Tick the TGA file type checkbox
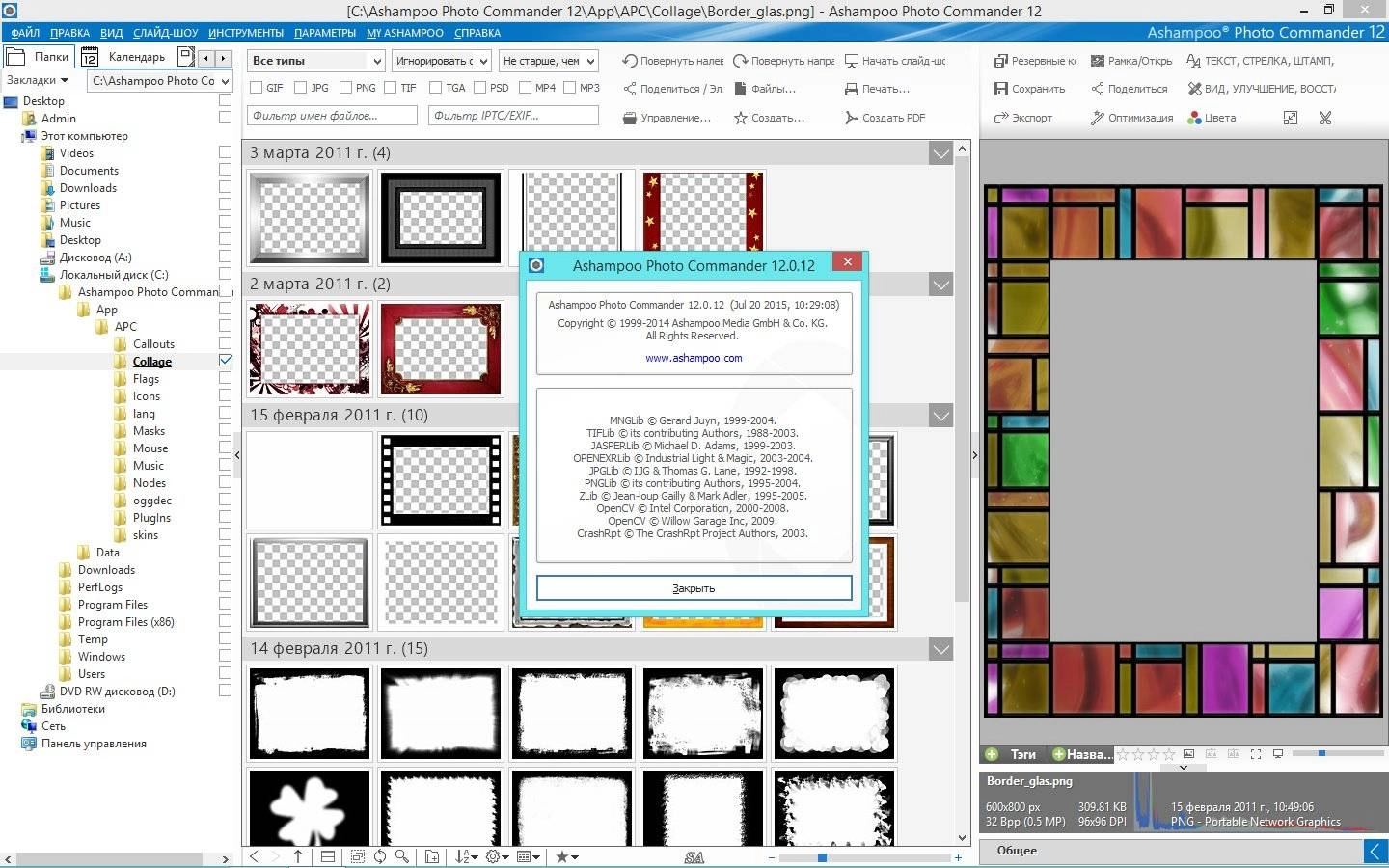 [436, 88]
